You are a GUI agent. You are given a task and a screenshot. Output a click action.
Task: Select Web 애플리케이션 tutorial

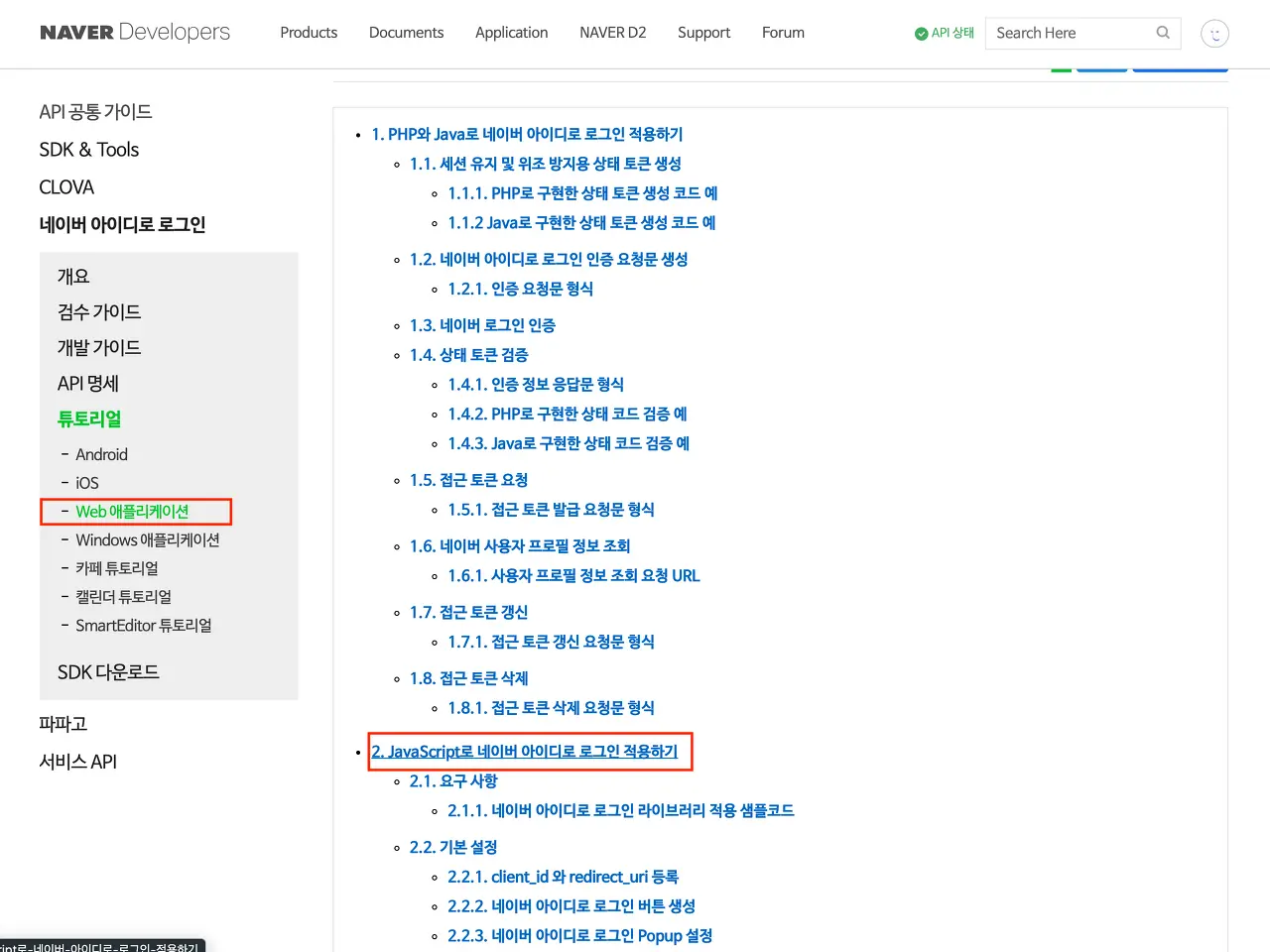[132, 512]
